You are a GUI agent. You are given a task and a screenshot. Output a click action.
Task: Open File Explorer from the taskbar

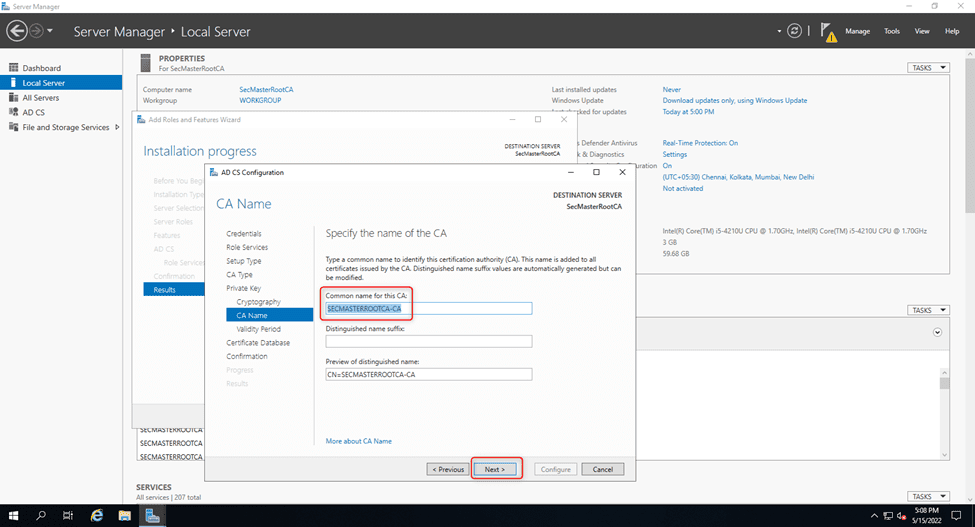[124, 515]
